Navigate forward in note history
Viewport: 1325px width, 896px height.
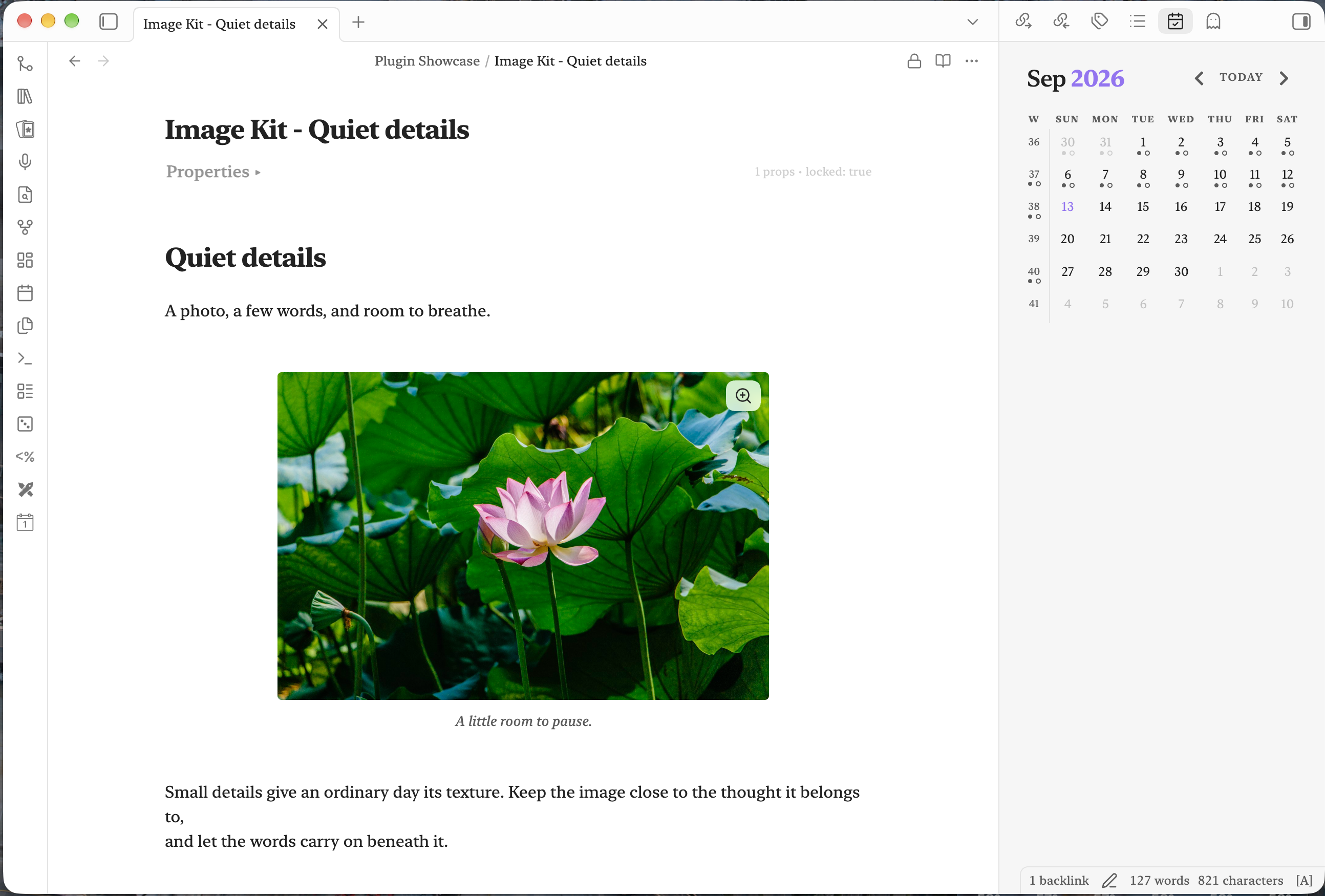pos(103,61)
